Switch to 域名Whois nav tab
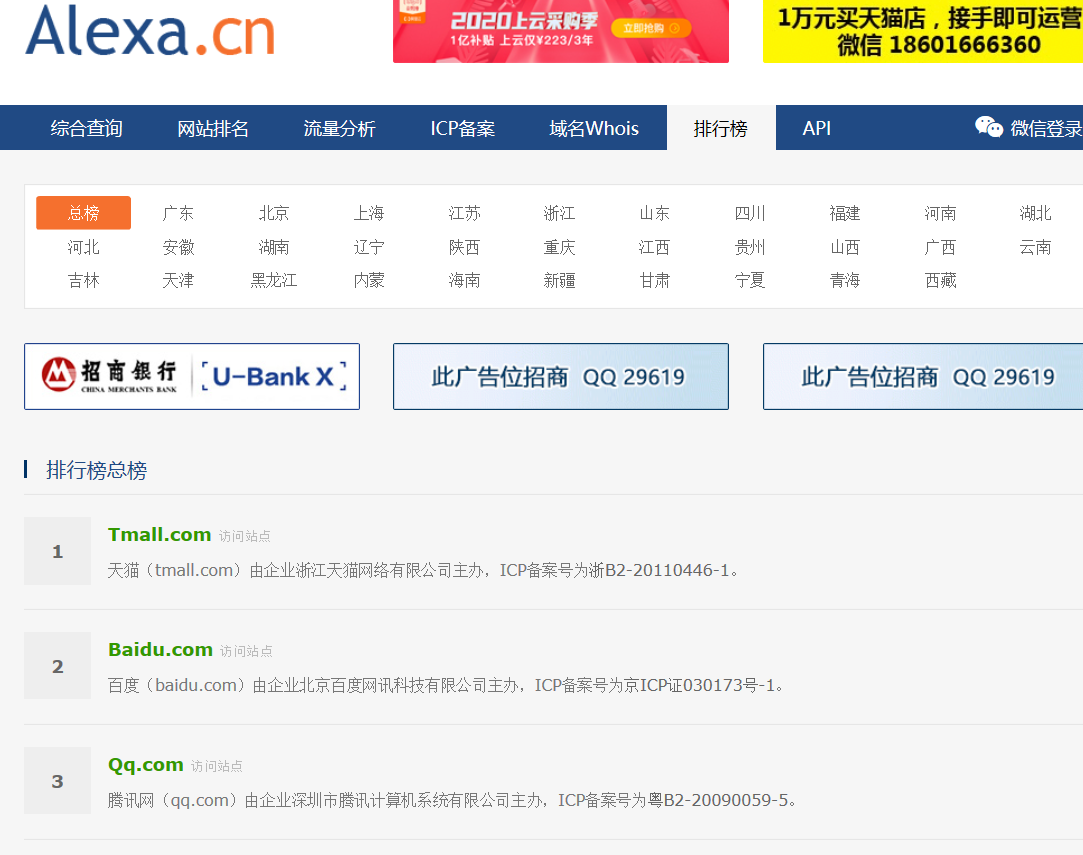Viewport: 1083px width, 855px height. tap(594, 128)
